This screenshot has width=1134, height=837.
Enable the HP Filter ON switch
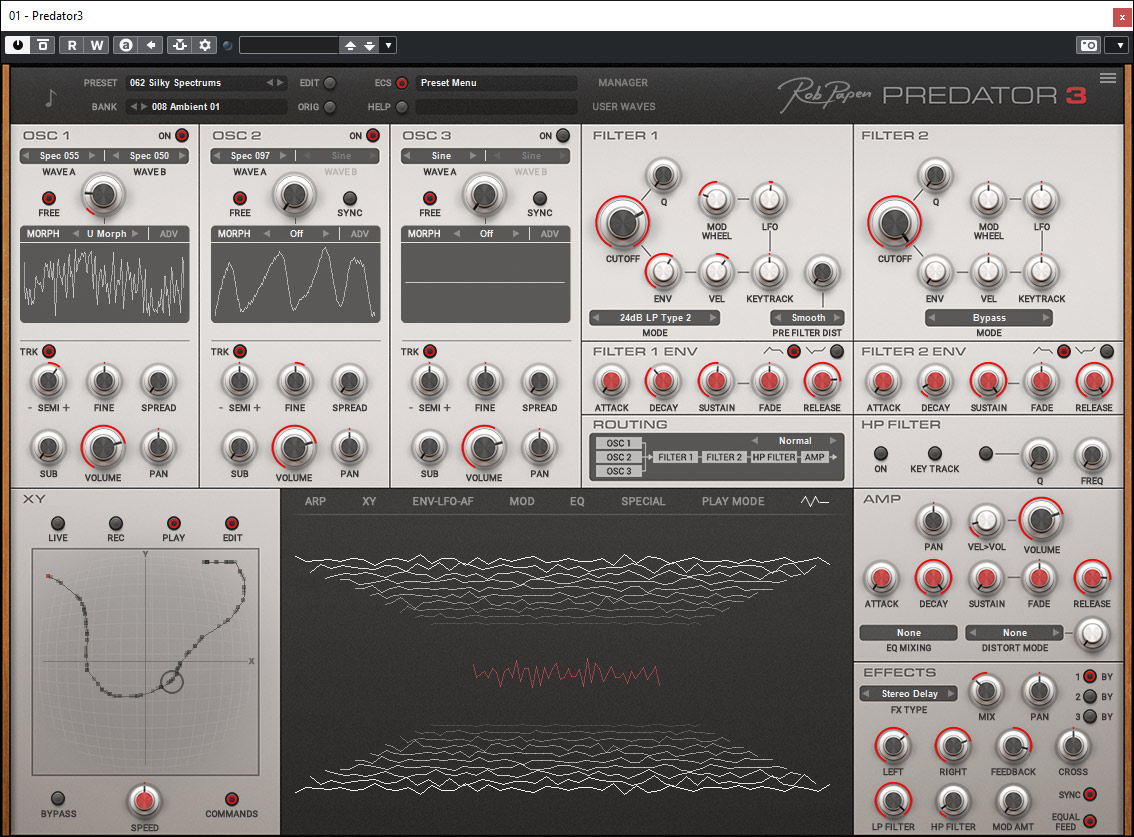coord(880,454)
